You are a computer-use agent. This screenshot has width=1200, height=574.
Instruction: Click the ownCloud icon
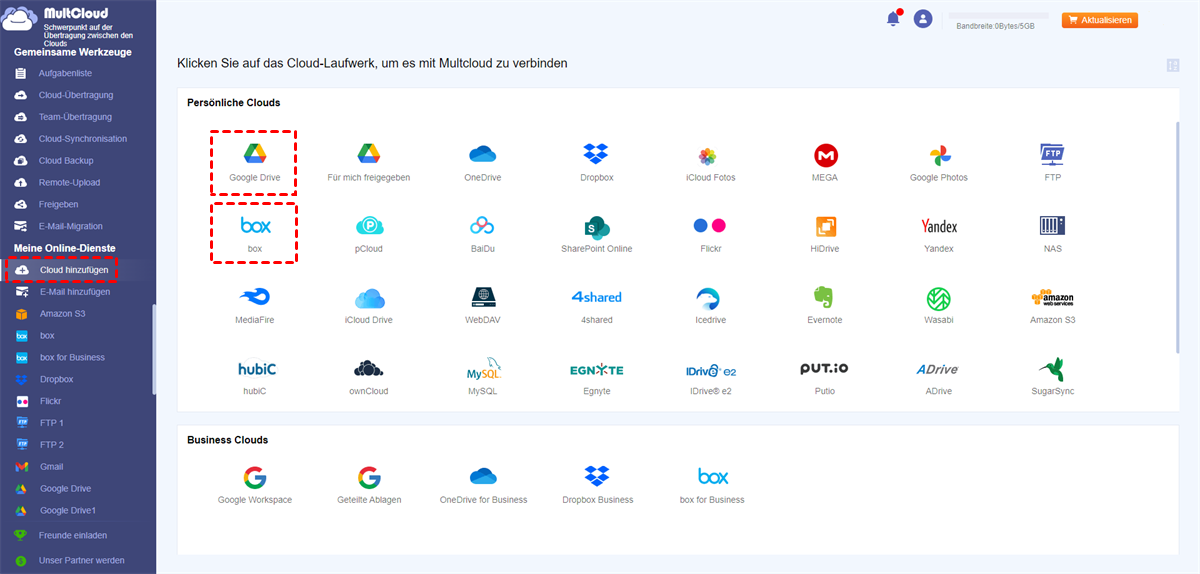point(369,368)
